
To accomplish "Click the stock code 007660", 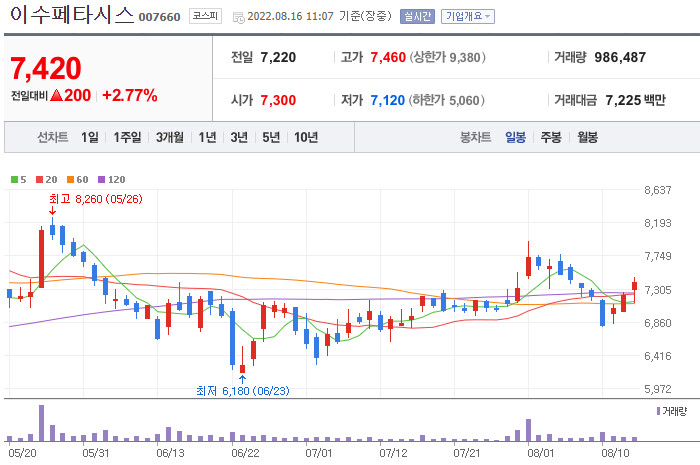I will tap(159, 17).
